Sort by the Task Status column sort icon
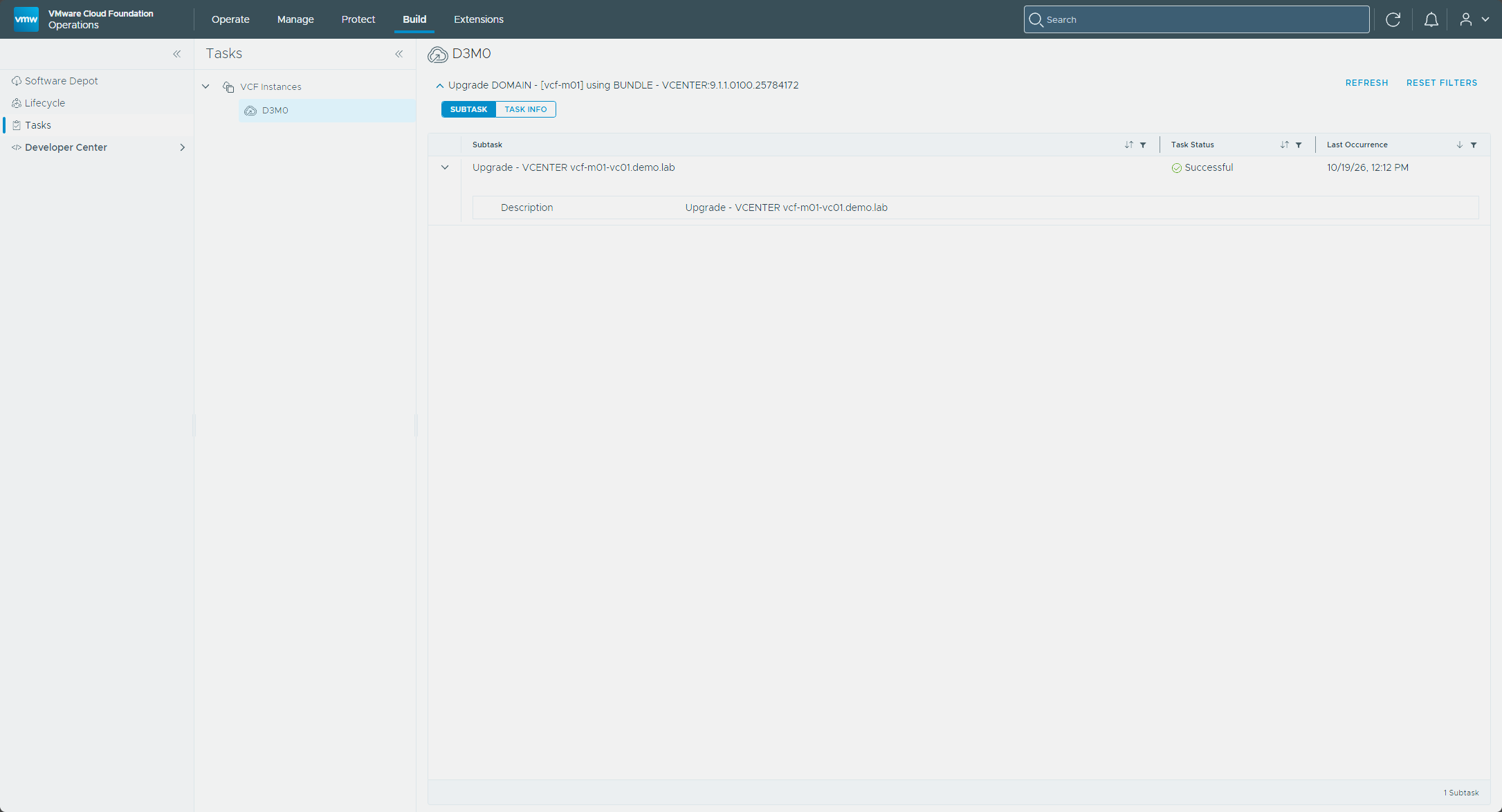 click(1284, 145)
